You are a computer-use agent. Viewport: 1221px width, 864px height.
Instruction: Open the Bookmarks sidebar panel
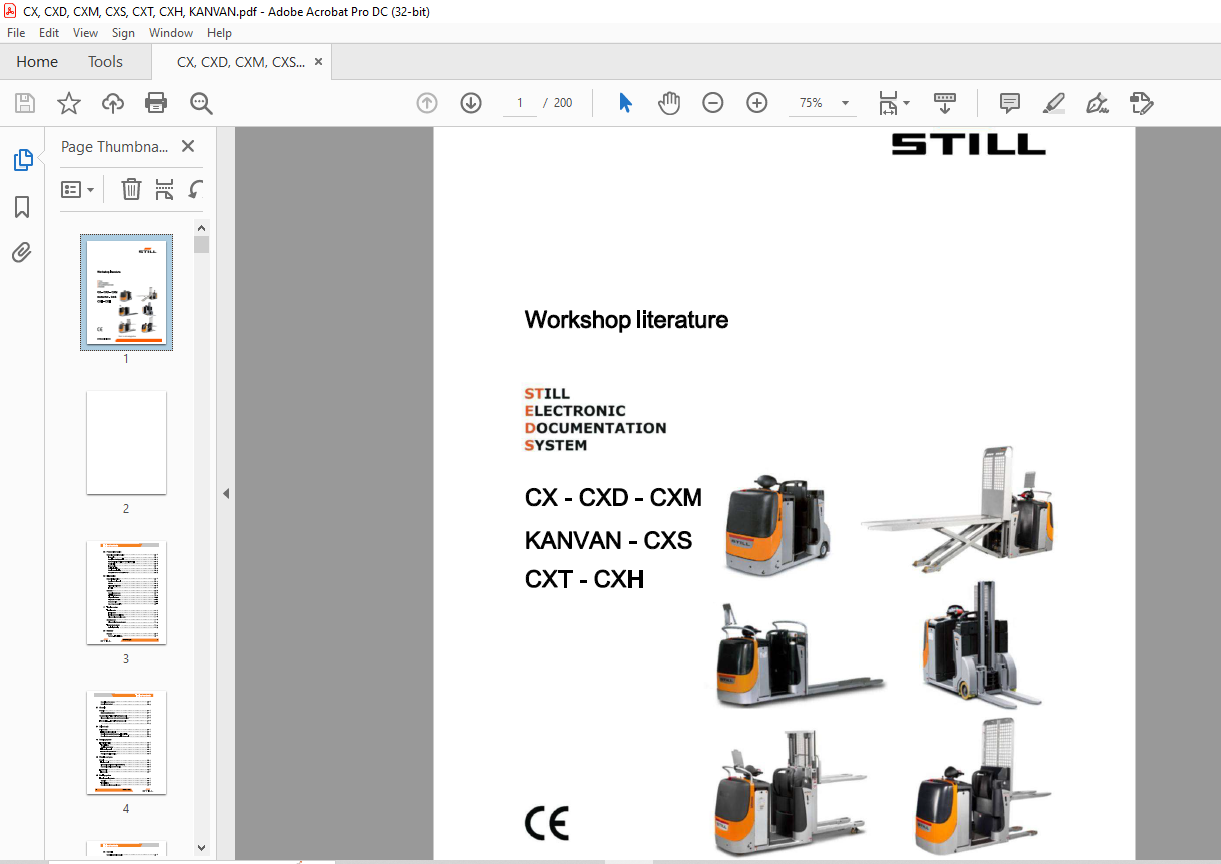pos(22,207)
